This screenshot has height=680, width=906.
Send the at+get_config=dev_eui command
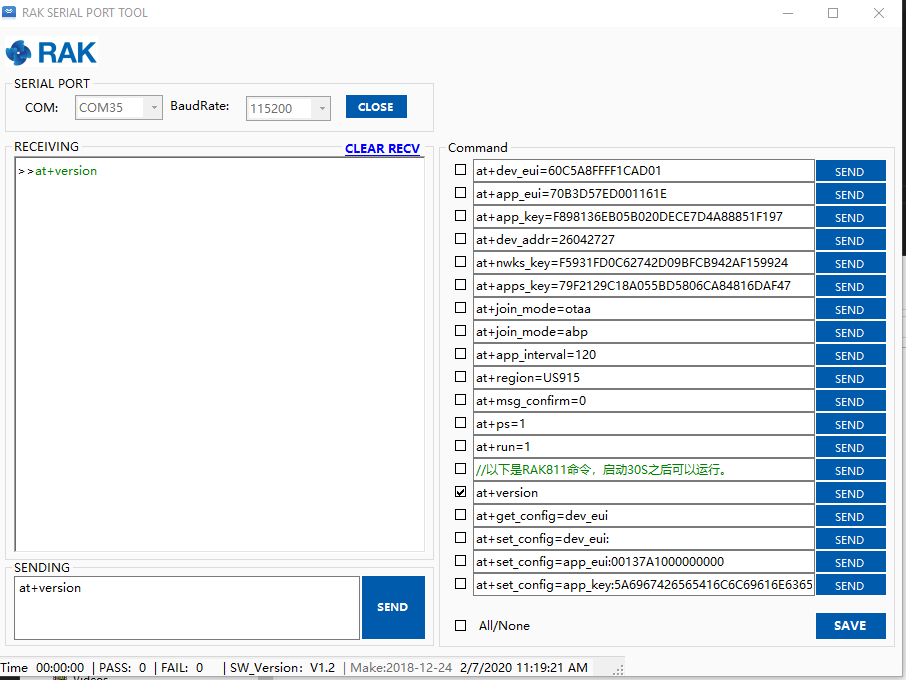[850, 517]
